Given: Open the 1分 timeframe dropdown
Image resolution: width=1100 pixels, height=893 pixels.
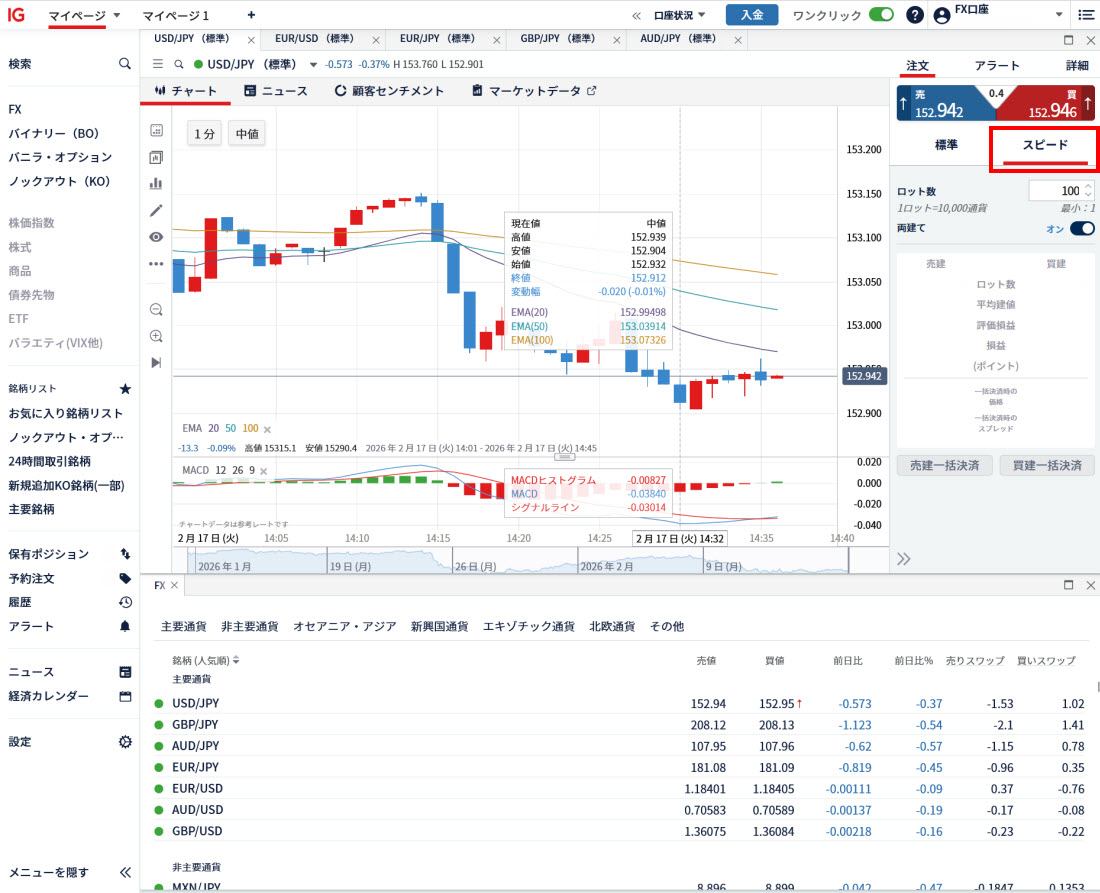Looking at the screenshot, I should 204,134.
